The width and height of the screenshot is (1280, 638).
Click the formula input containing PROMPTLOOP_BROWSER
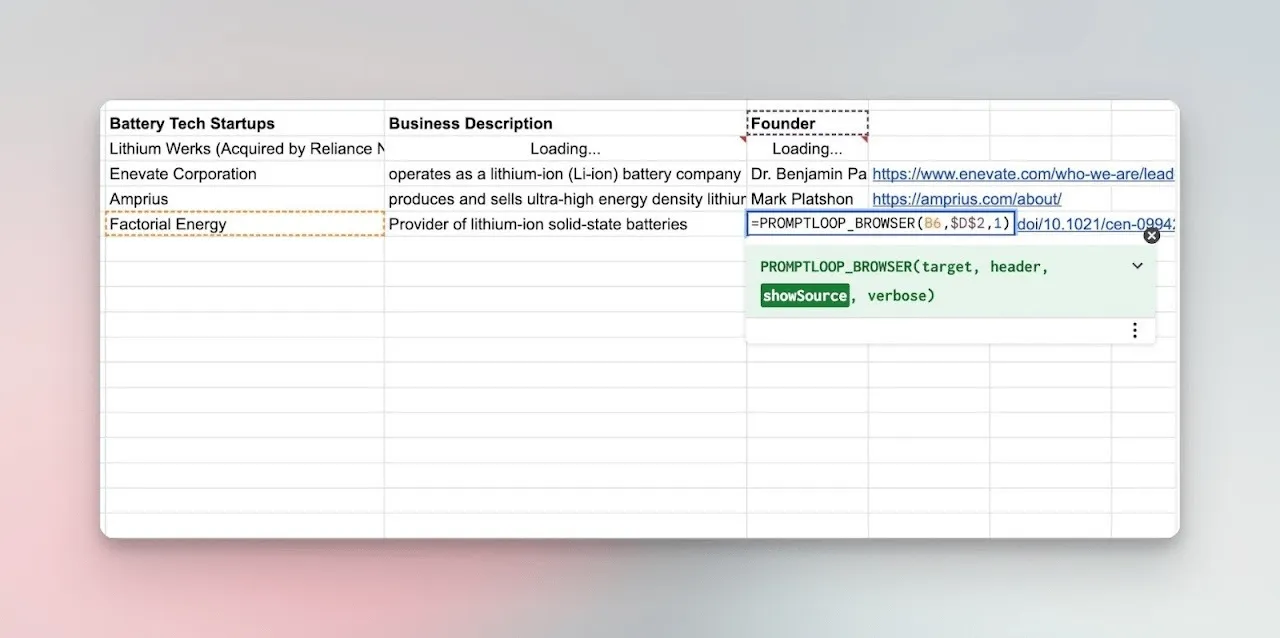(x=881, y=223)
